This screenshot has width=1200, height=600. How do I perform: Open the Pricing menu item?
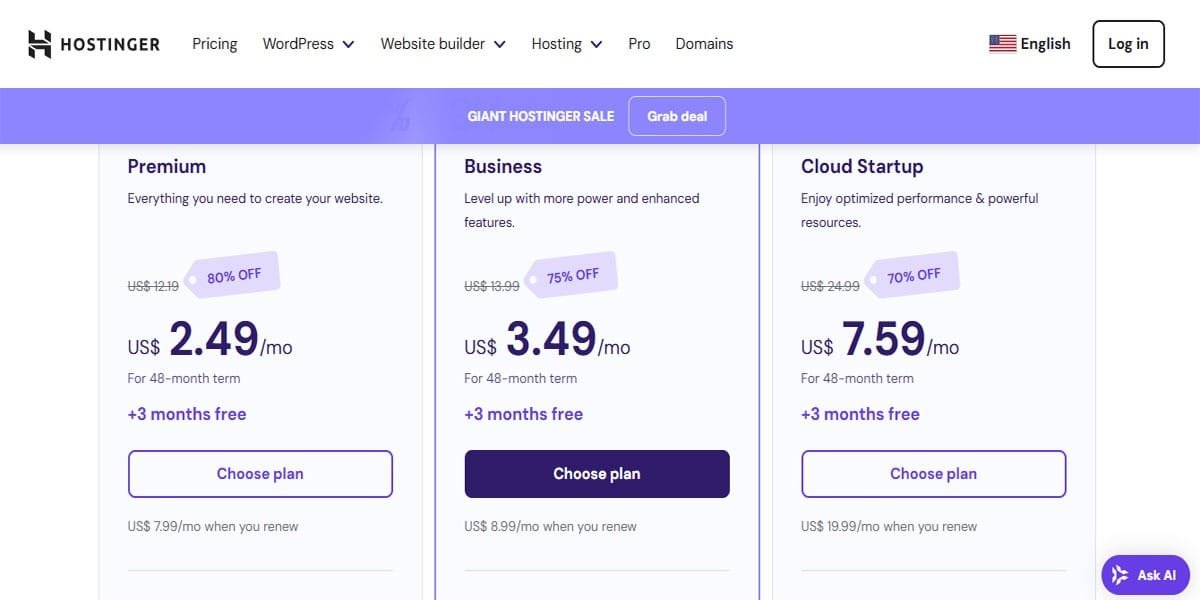pos(215,44)
